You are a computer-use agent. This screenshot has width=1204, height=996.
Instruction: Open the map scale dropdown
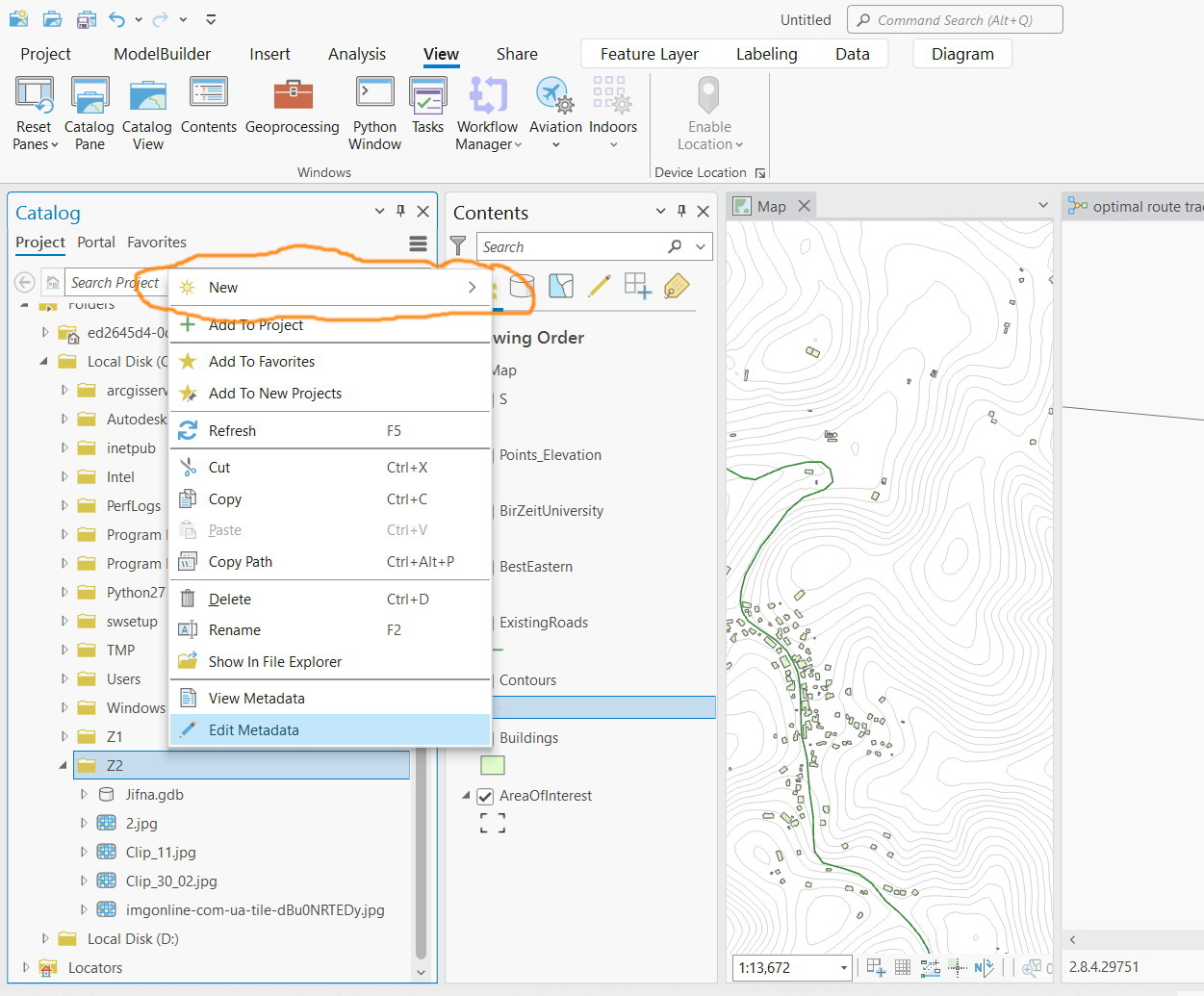844,968
